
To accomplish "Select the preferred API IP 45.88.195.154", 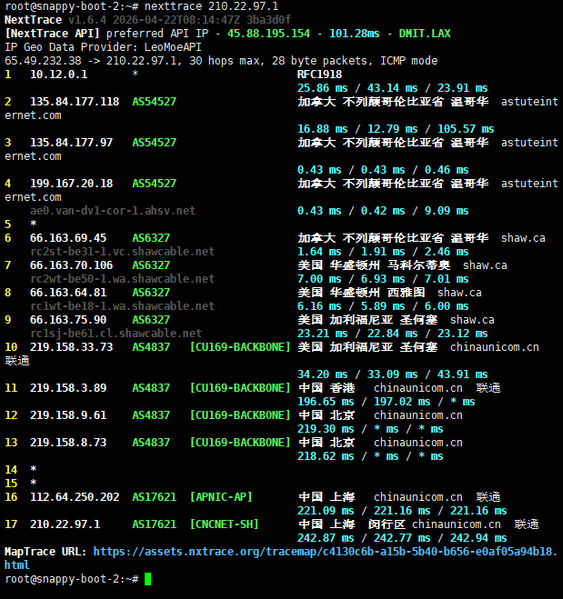I will (269, 33).
